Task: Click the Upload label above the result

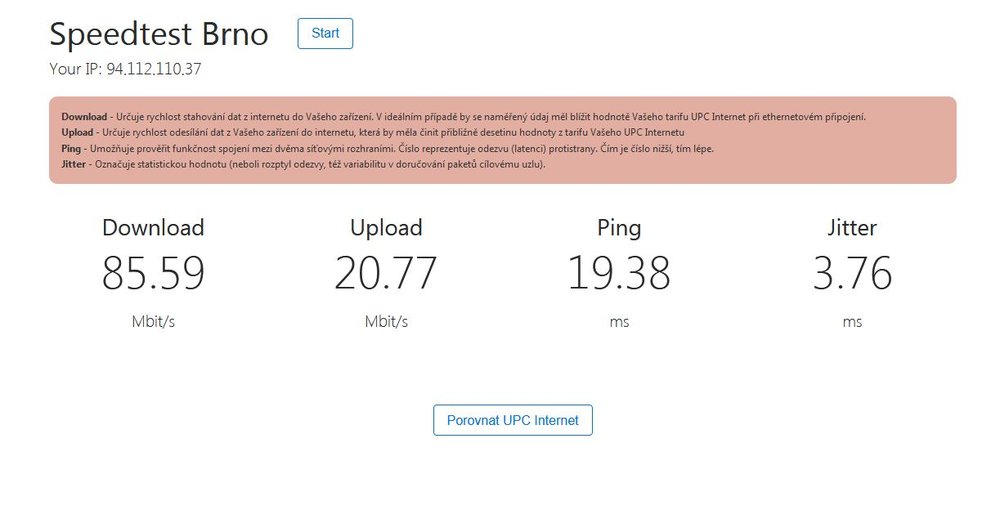Action: [386, 228]
